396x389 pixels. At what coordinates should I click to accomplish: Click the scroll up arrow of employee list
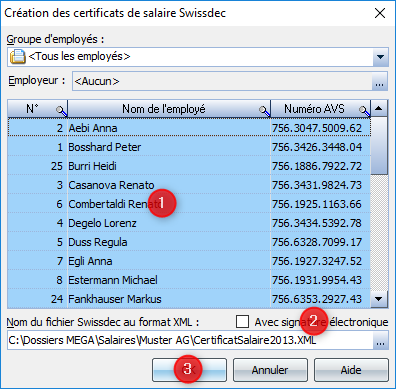[379, 108]
